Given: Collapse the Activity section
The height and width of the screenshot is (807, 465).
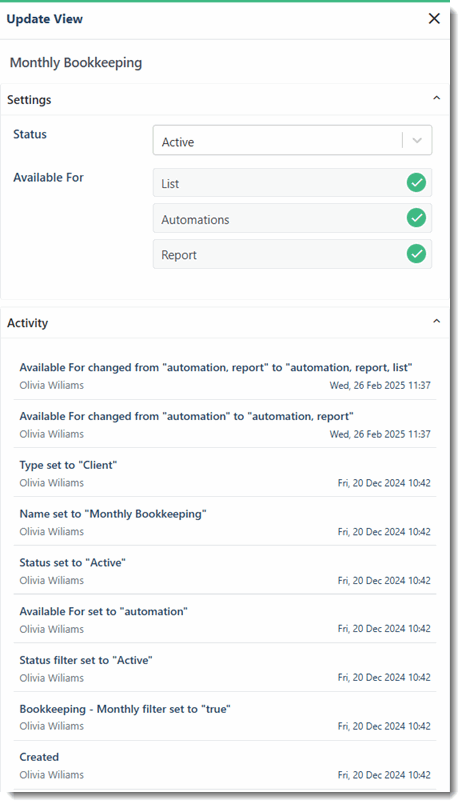Looking at the screenshot, I should (x=437, y=322).
